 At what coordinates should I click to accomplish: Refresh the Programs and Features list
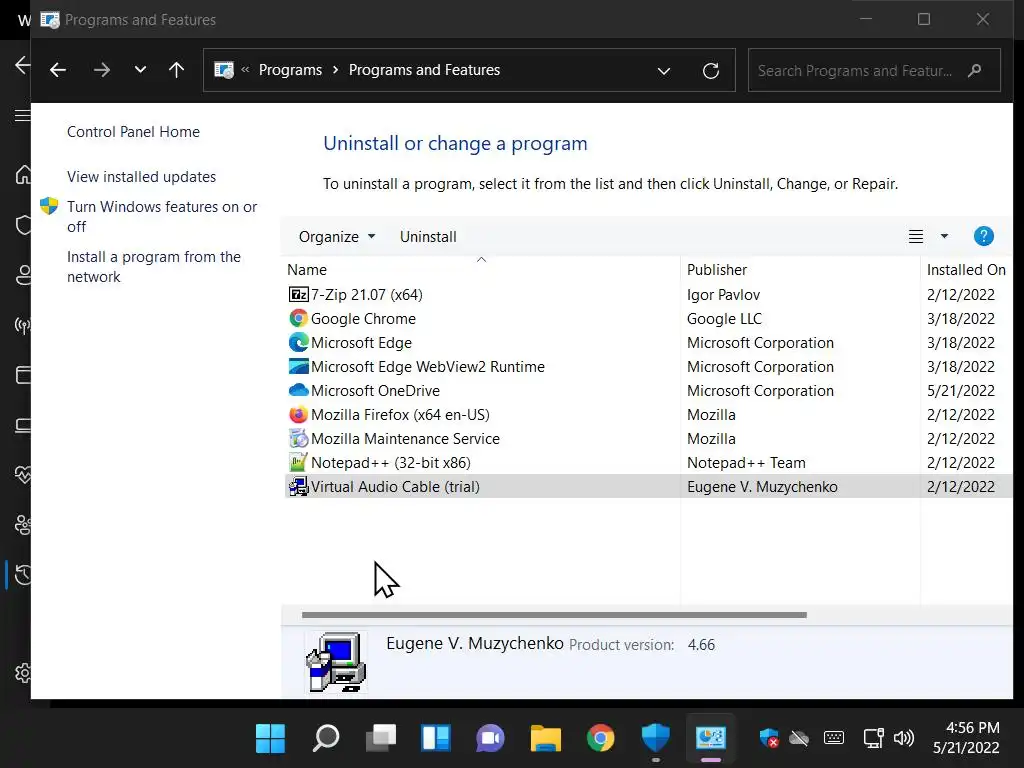point(711,71)
